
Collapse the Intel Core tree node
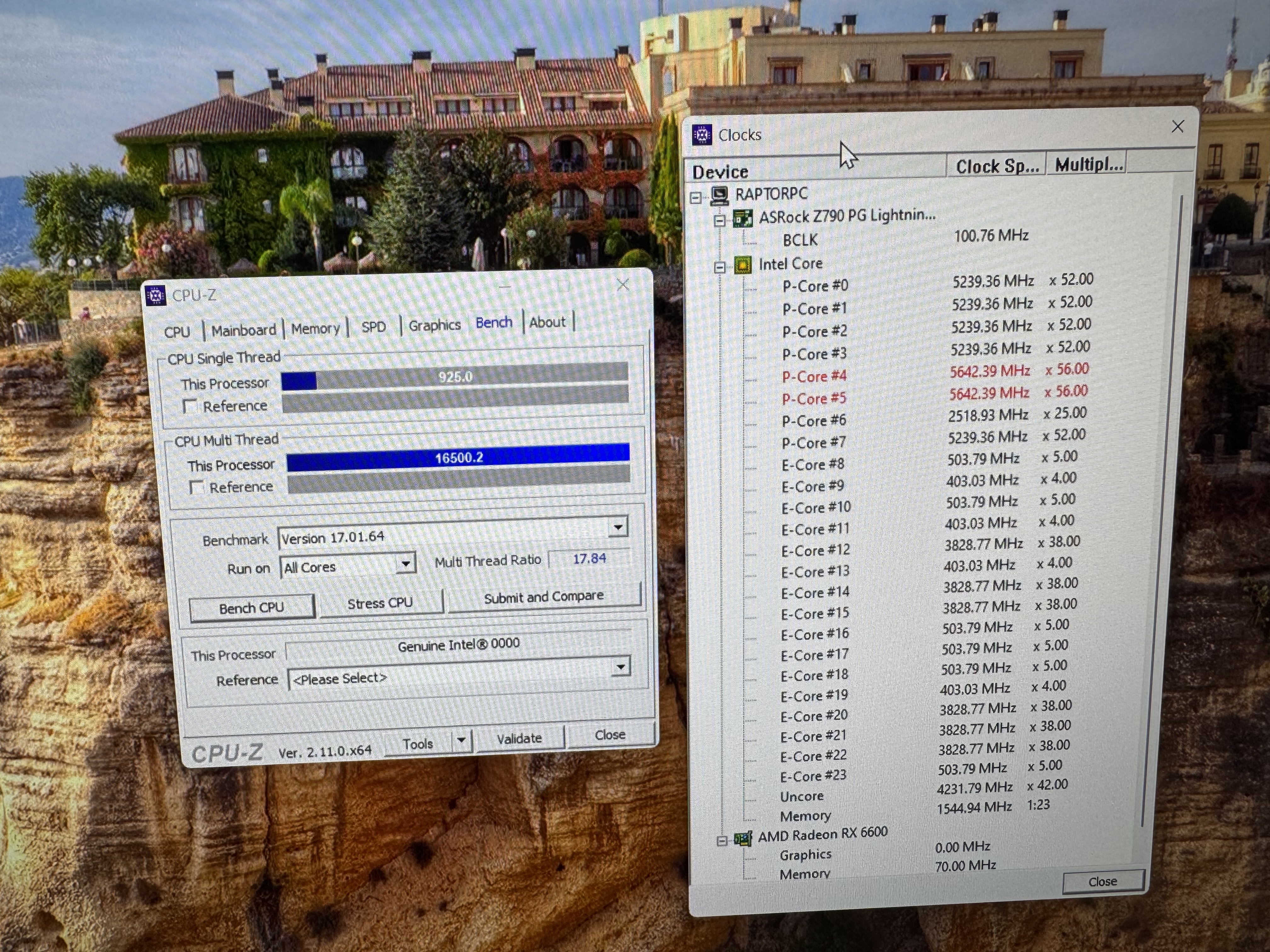719,267
